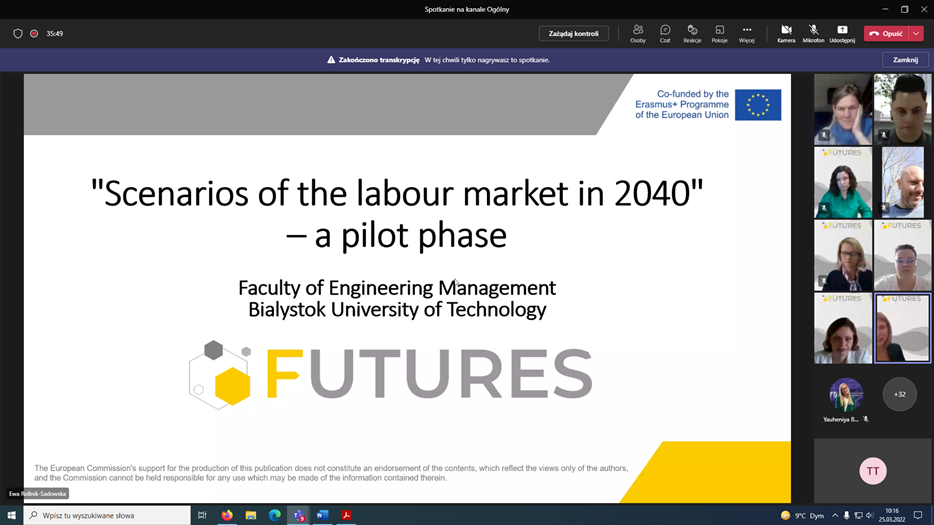Image resolution: width=934 pixels, height=525 pixels.
Task: Open the Czat chat panel
Action: (665, 33)
